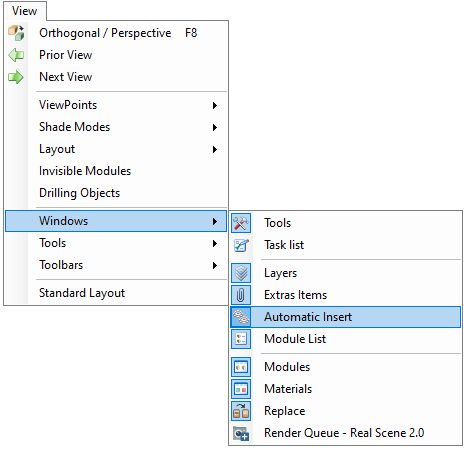Viewport: 466px width, 450px height.
Task: Expand the ViewPoints submenu arrow
Action: [x=215, y=105]
